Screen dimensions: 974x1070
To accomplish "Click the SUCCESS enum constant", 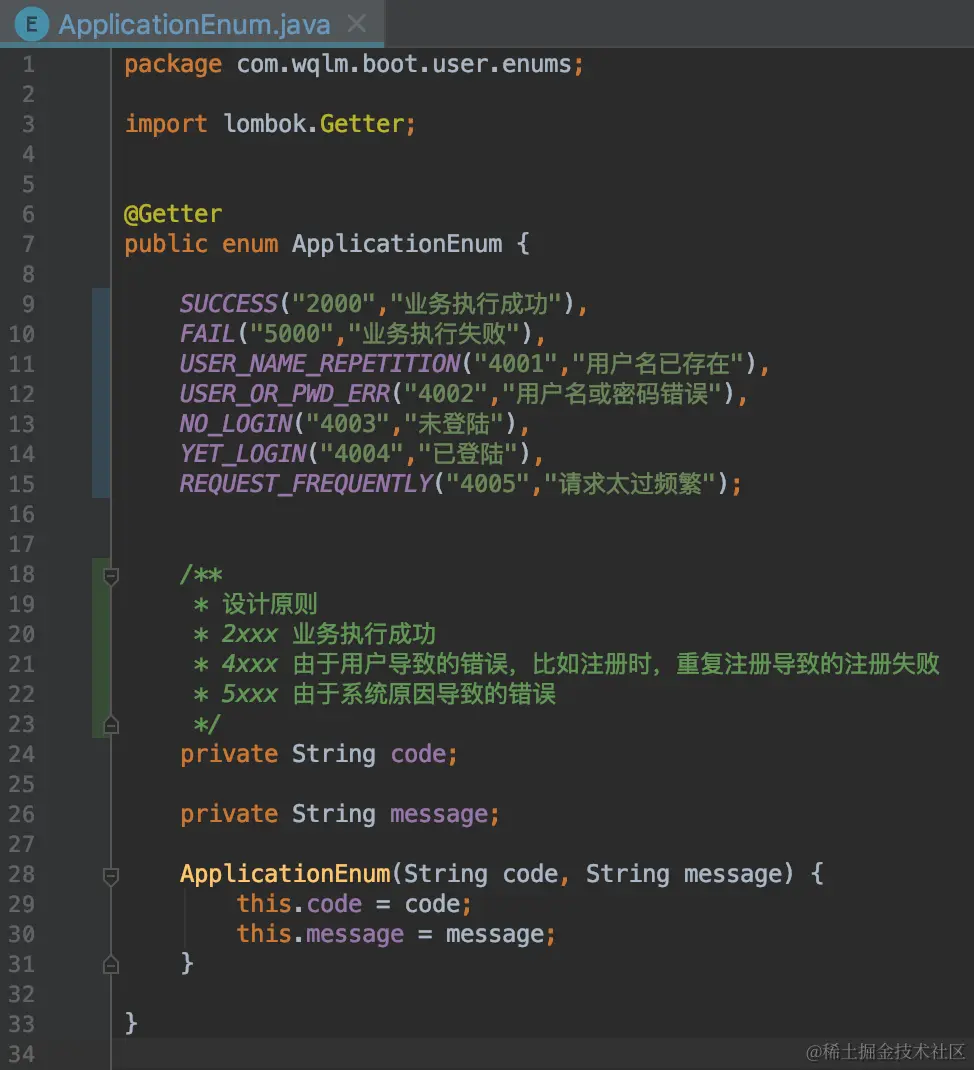I will point(229,304).
